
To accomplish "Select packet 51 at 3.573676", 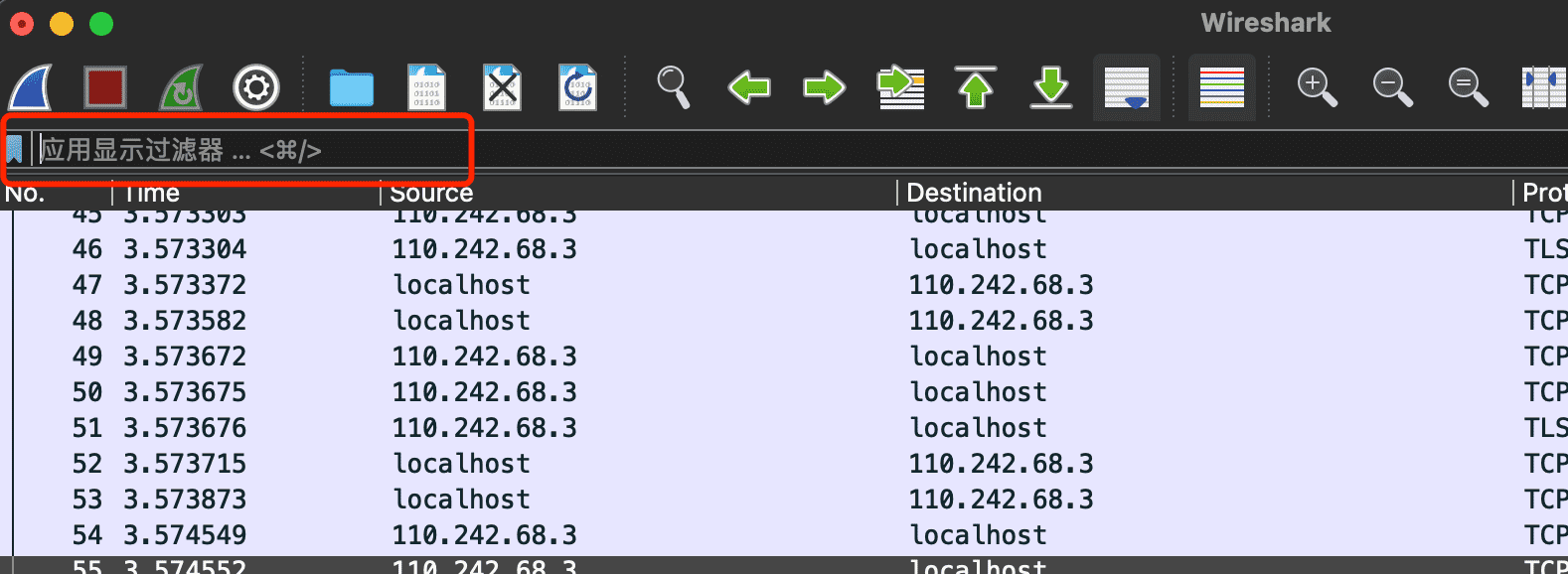I will (x=784, y=428).
